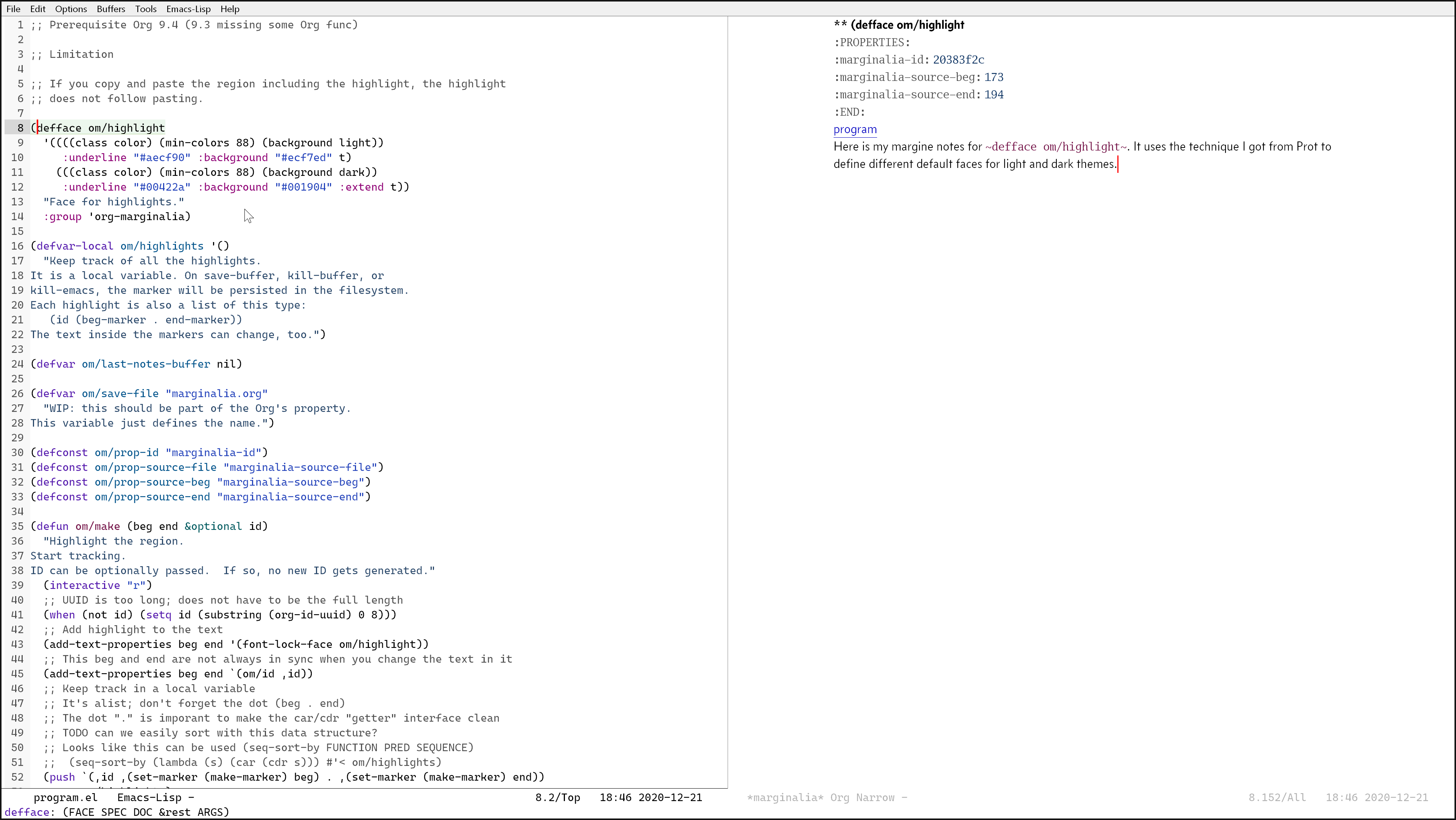Image resolution: width=1456 pixels, height=820 pixels.
Task: Click the :END: drawer line
Action: coord(849,112)
